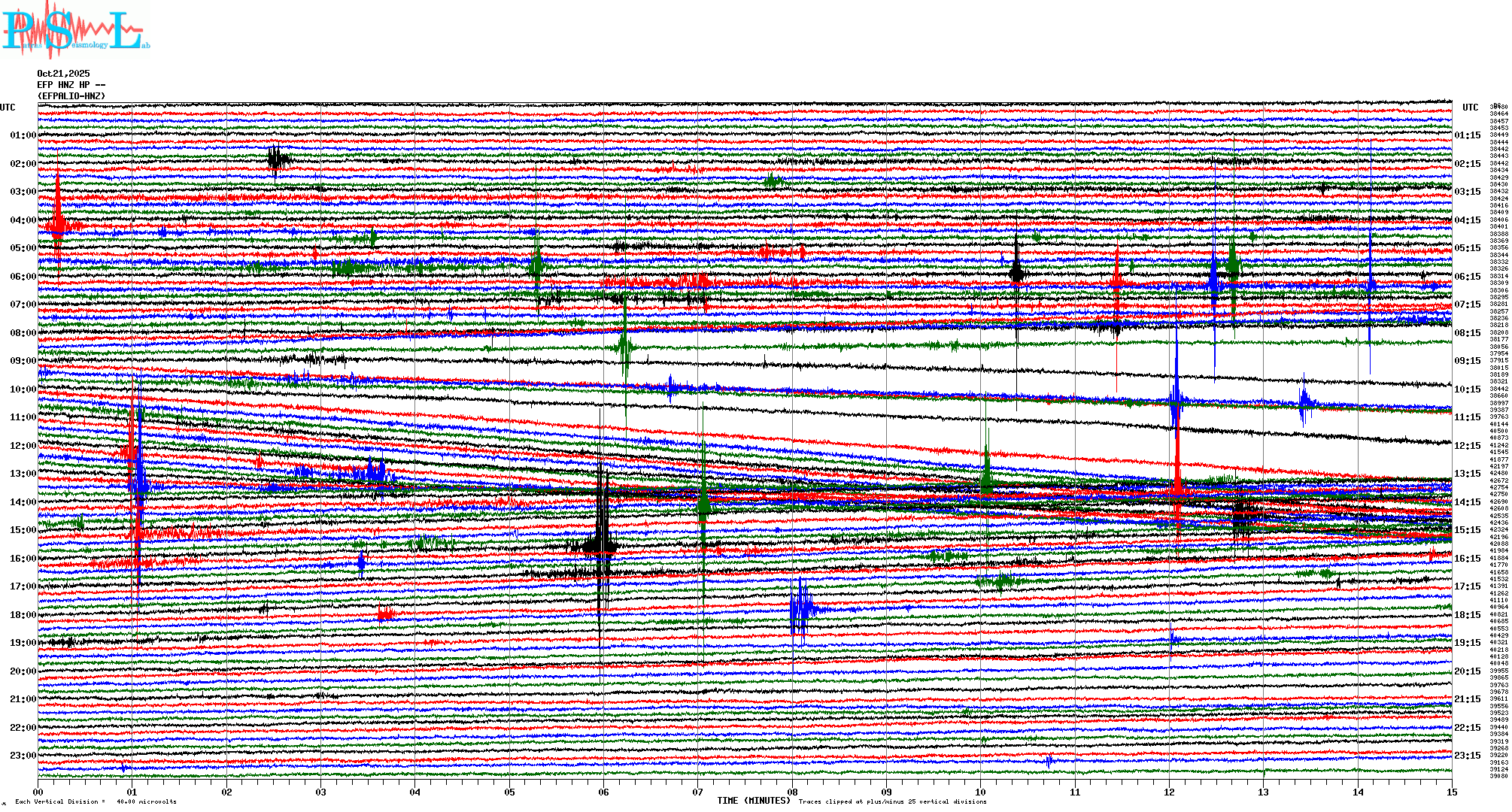The width and height of the screenshot is (1512, 812).
Task: Click the traces clipped footnote text
Action: coord(892,801)
